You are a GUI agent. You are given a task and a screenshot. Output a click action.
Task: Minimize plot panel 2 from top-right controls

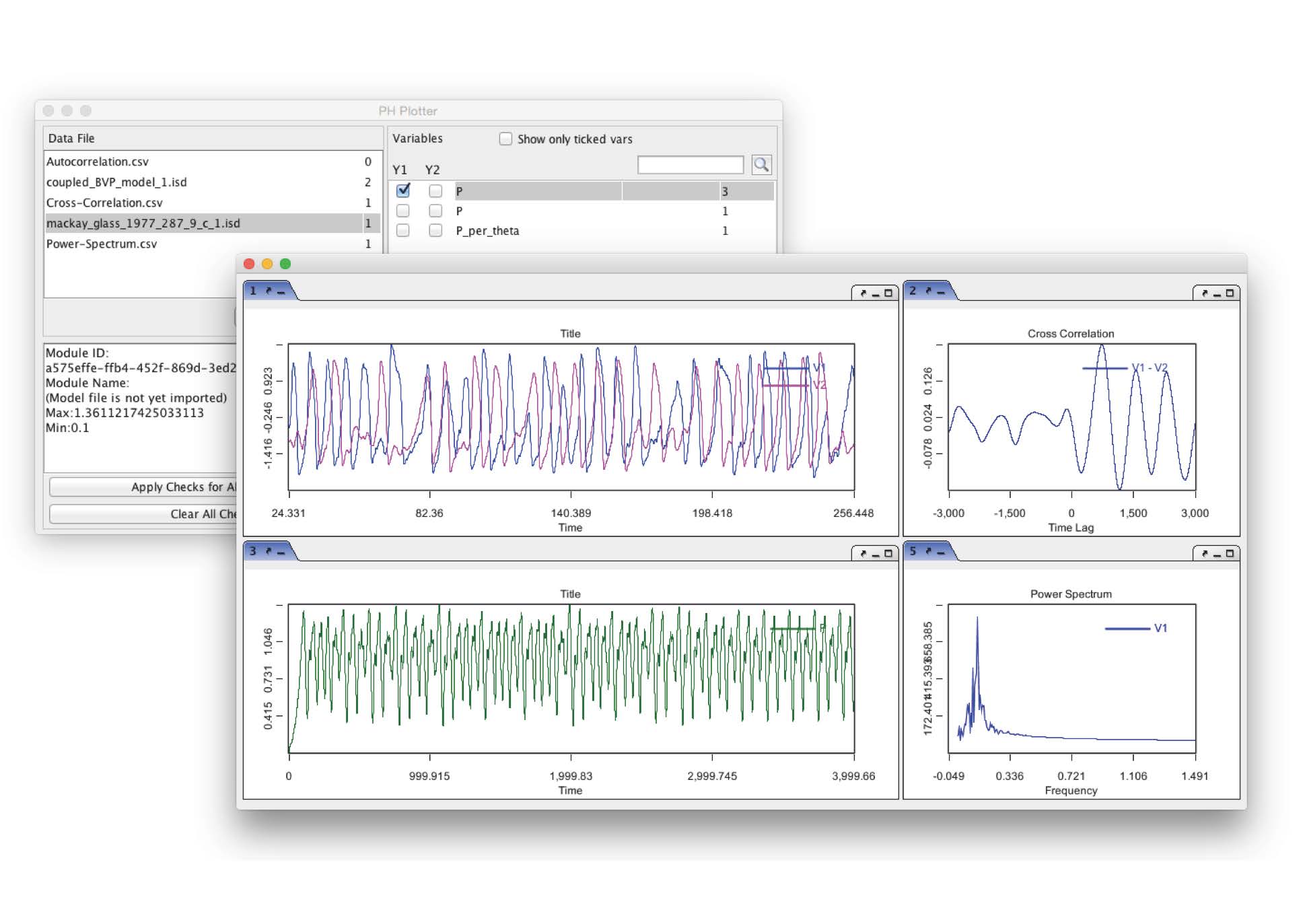(x=1217, y=294)
